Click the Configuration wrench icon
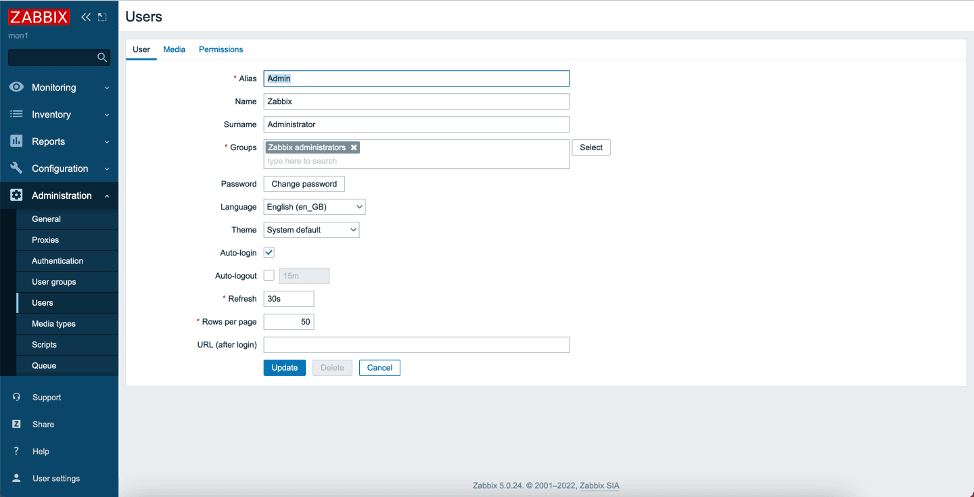974x497 pixels. (17, 168)
